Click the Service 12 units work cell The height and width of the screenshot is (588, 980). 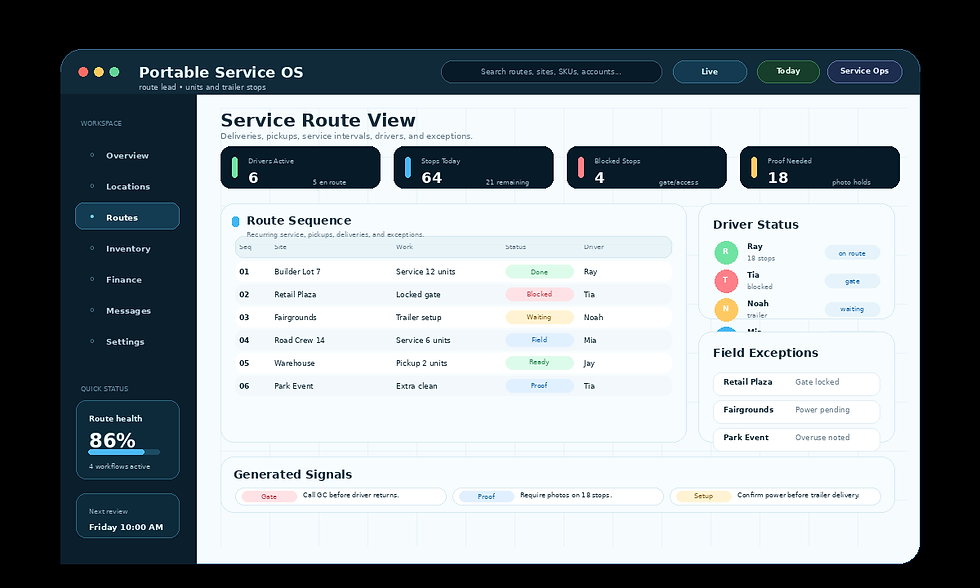coord(426,272)
